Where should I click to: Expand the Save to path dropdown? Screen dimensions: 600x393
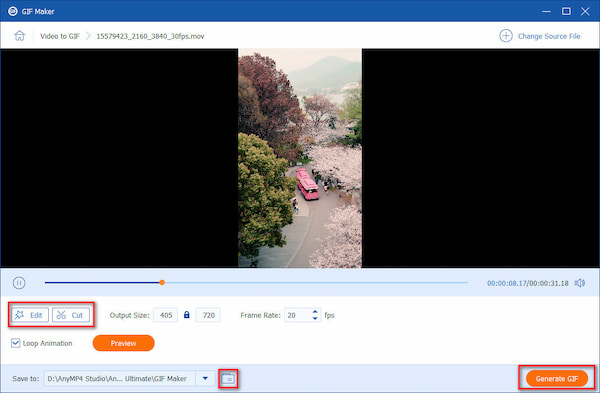[x=205, y=378]
